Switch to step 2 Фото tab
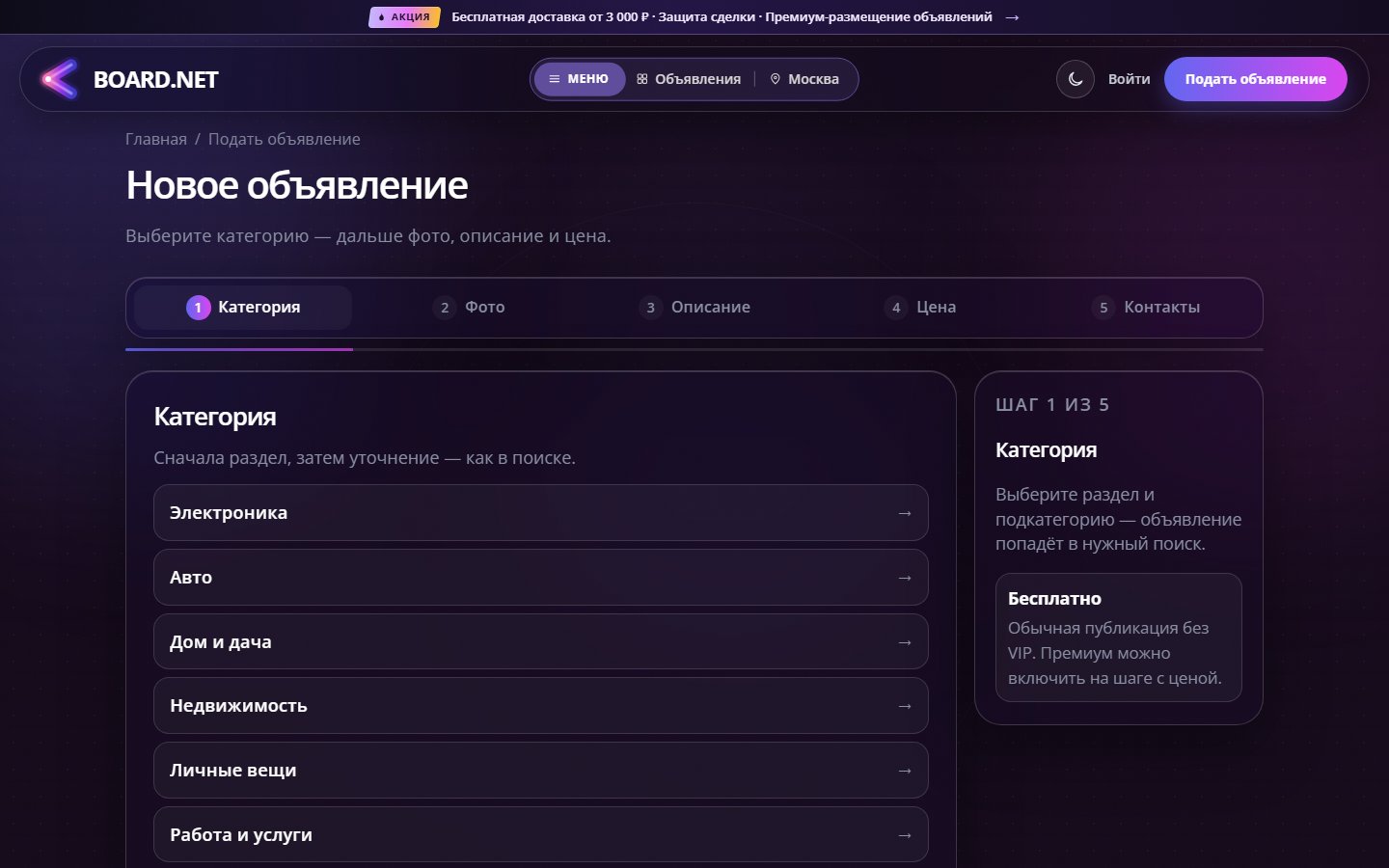 coord(469,308)
